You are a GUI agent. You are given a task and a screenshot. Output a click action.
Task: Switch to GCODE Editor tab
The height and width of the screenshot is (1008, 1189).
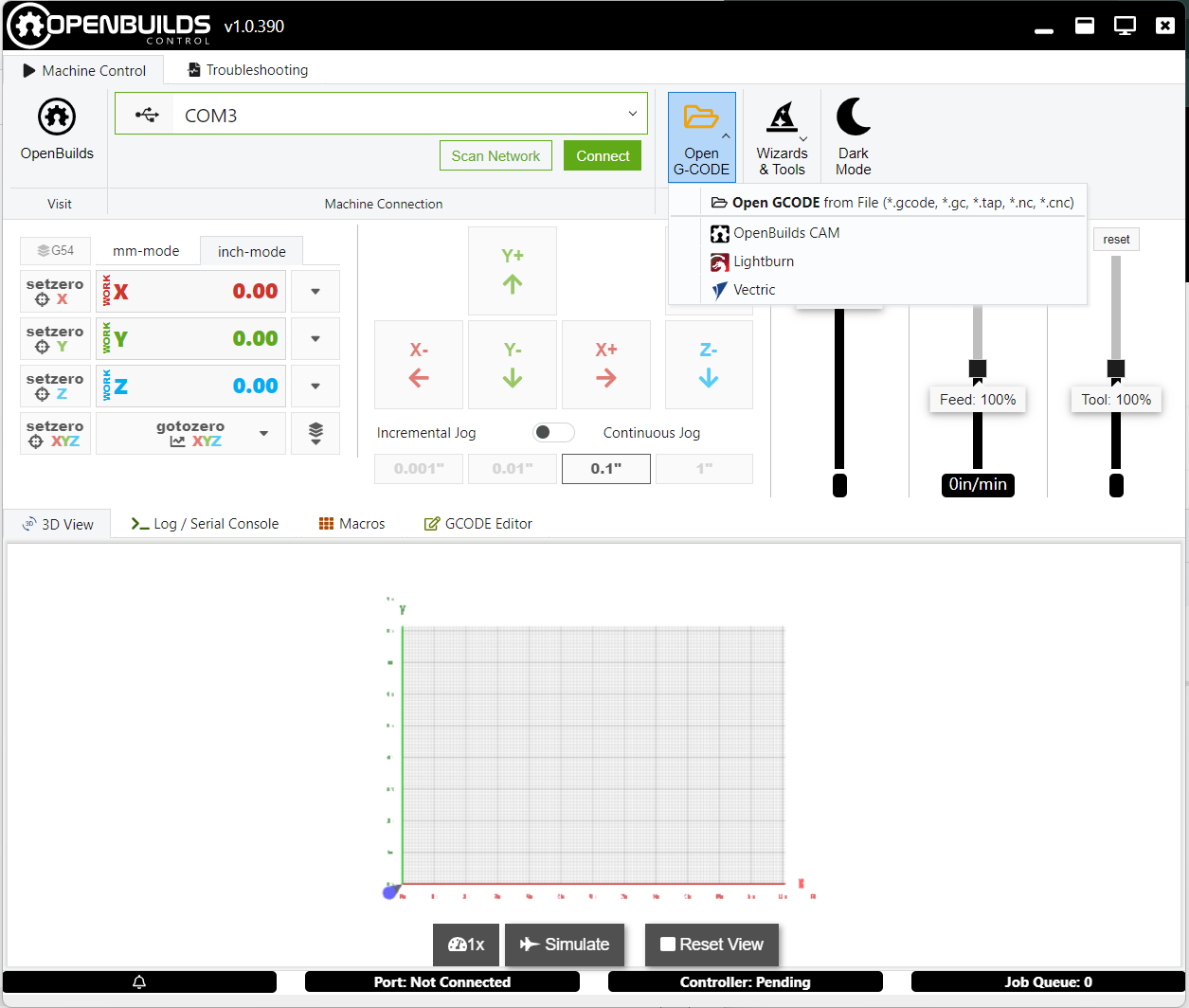[x=477, y=524]
